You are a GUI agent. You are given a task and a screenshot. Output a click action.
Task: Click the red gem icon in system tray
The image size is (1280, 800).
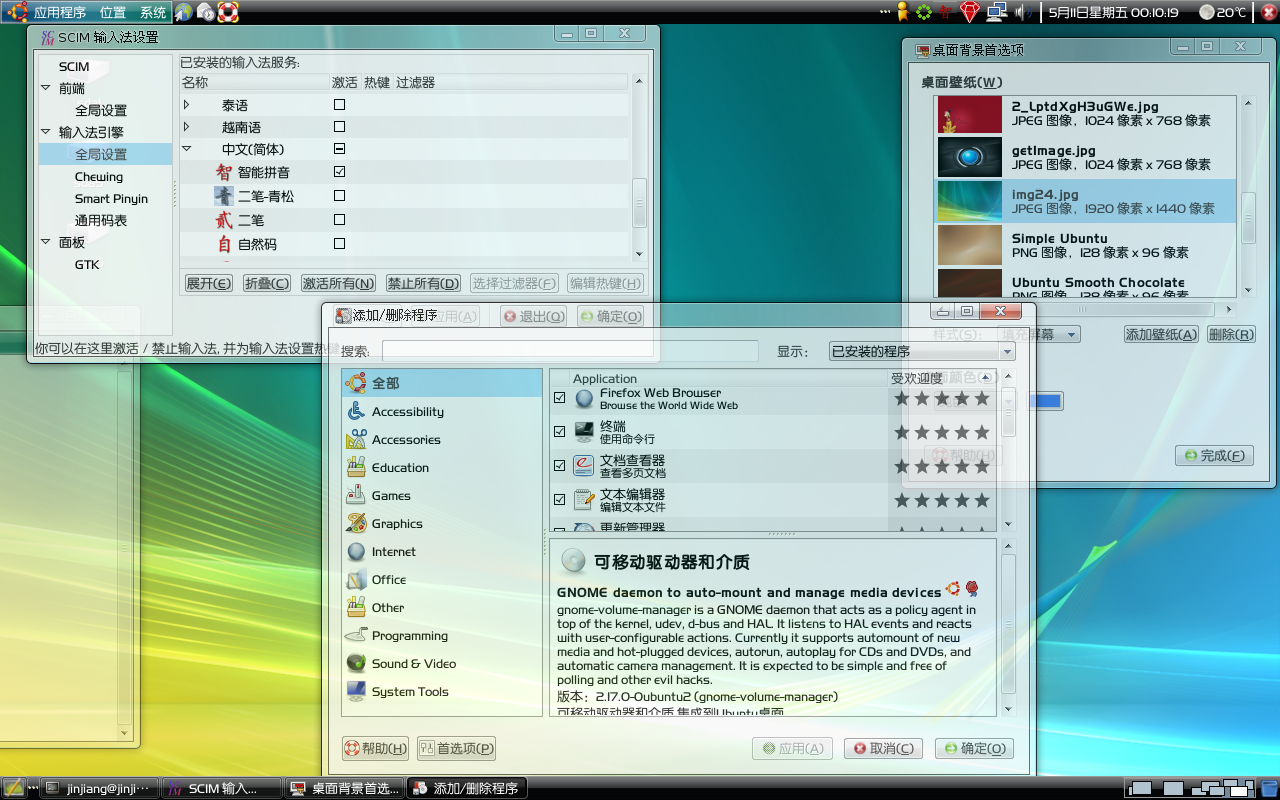[969, 12]
